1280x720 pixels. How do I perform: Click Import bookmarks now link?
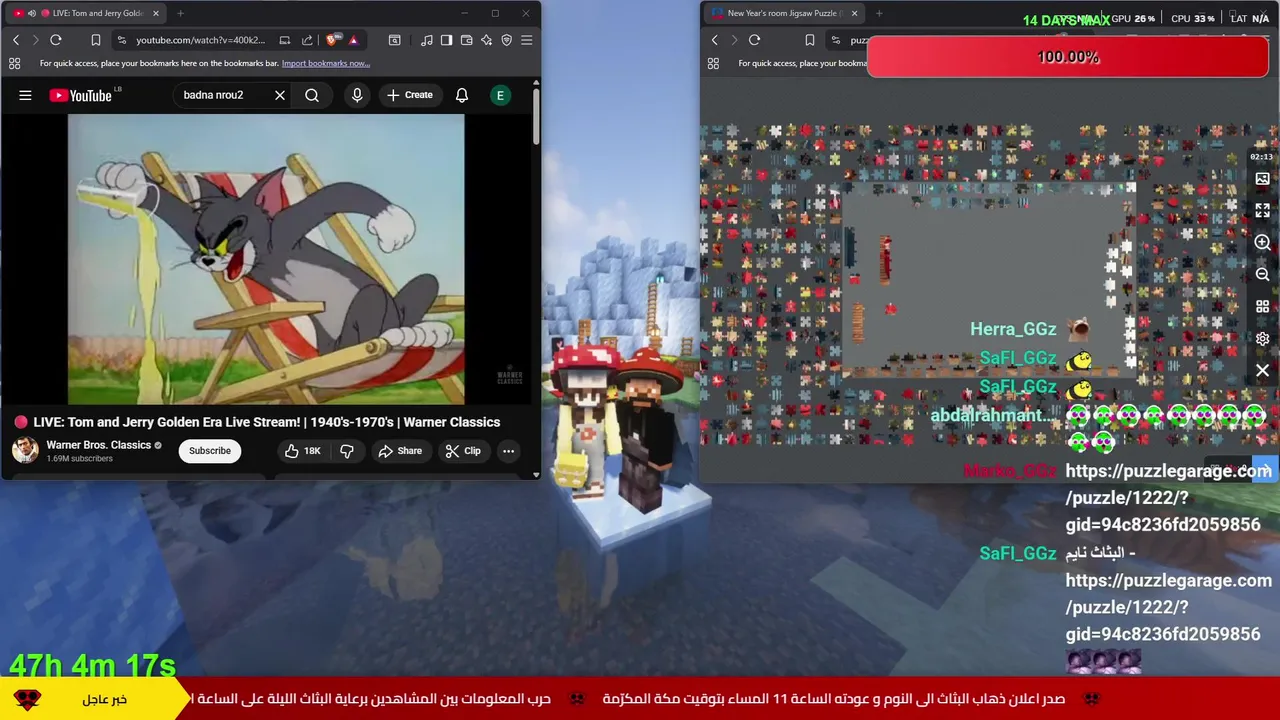[x=325, y=63]
